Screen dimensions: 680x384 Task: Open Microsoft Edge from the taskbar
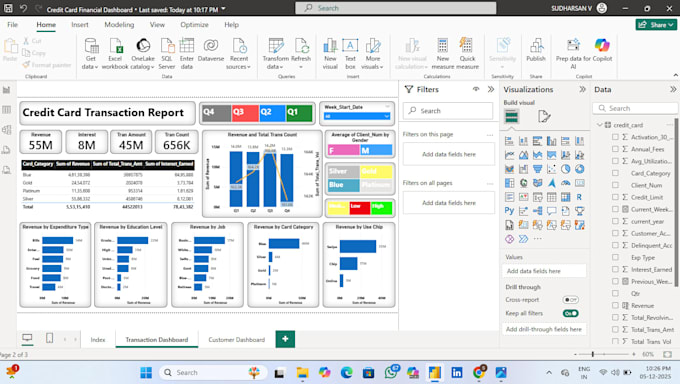(346, 372)
